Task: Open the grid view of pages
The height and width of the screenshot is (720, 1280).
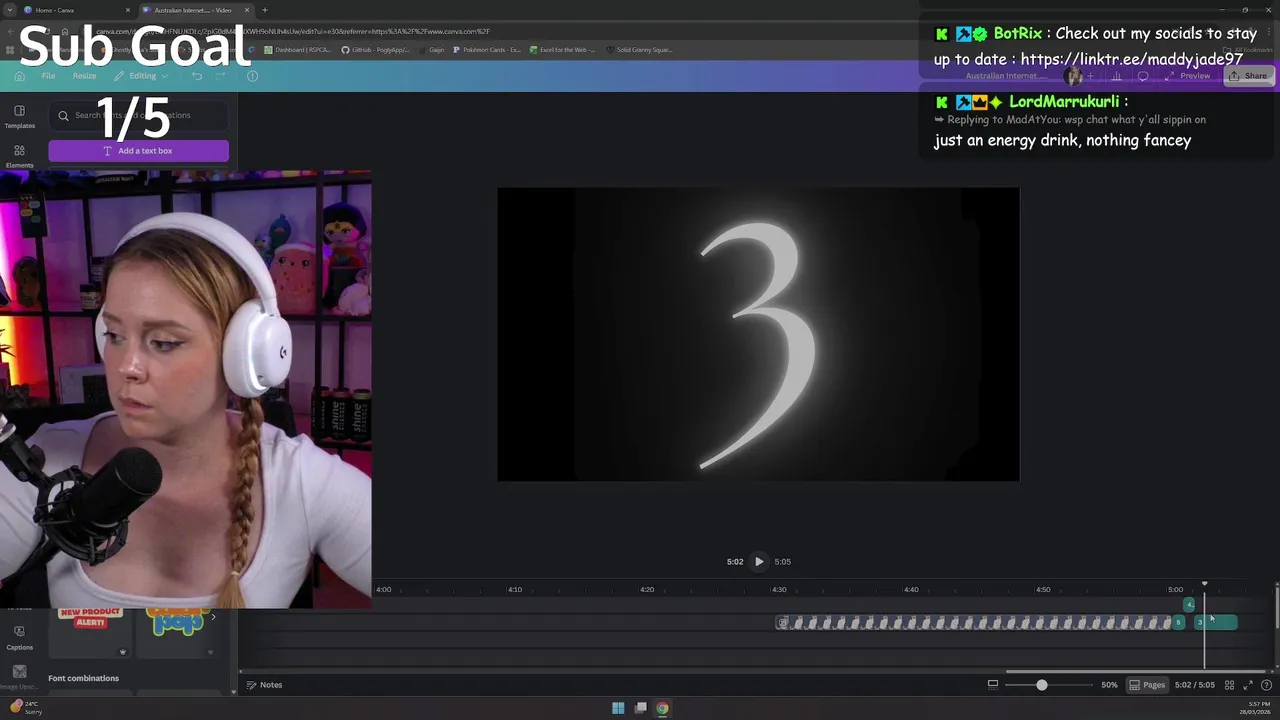Action: (1229, 685)
